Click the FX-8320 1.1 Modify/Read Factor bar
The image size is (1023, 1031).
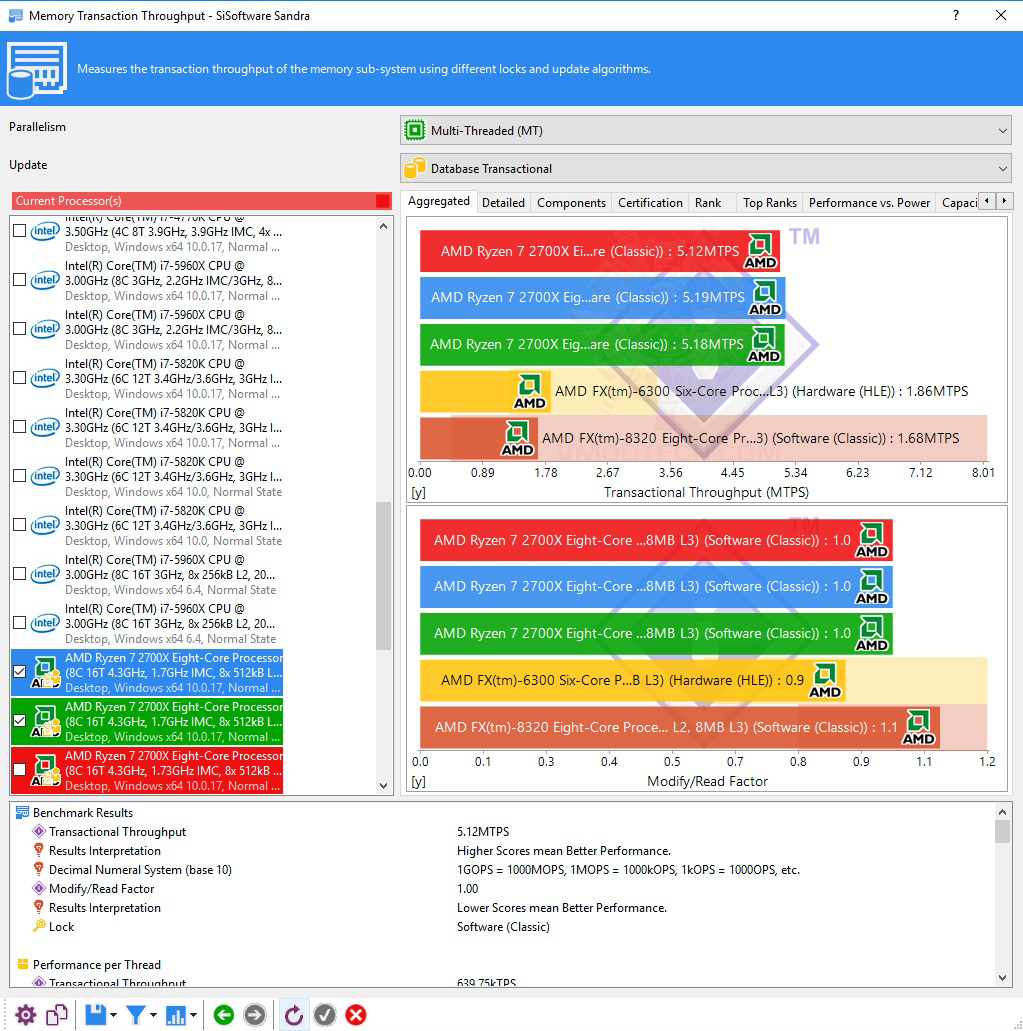(680, 728)
